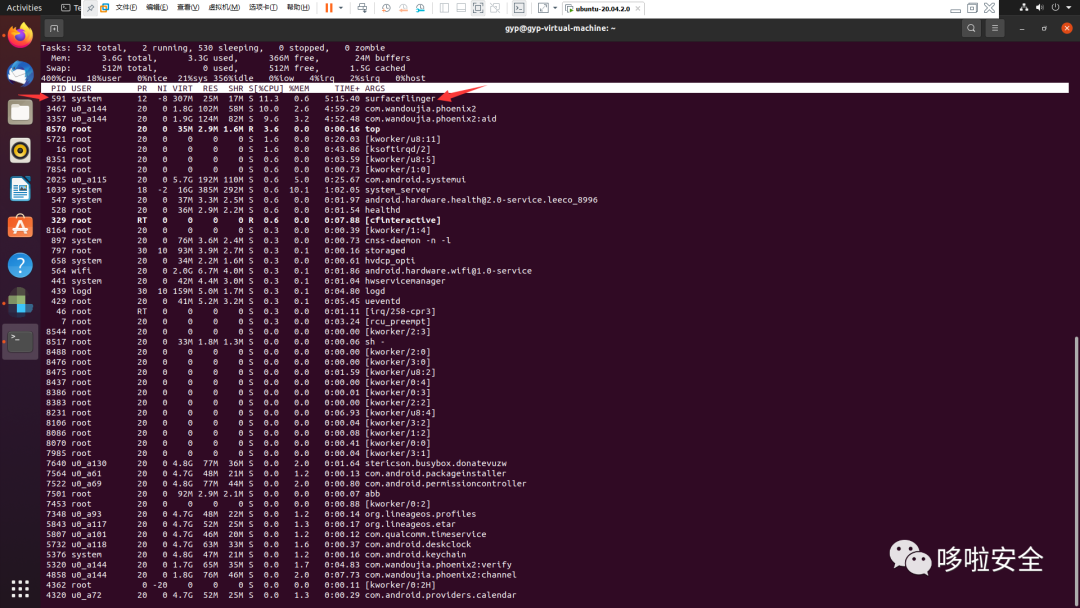The height and width of the screenshot is (608, 1080).
Task: Open the 选项卡(T) menu
Action: [263, 8]
